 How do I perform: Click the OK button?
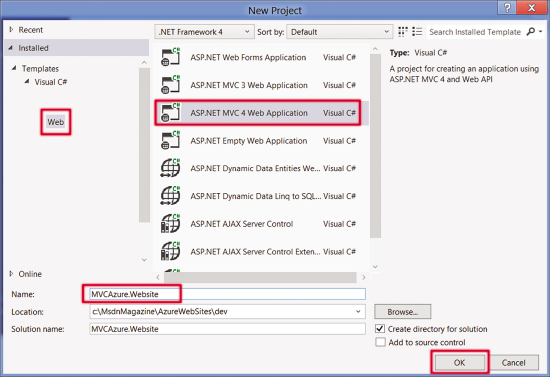pyautogui.click(x=460, y=362)
